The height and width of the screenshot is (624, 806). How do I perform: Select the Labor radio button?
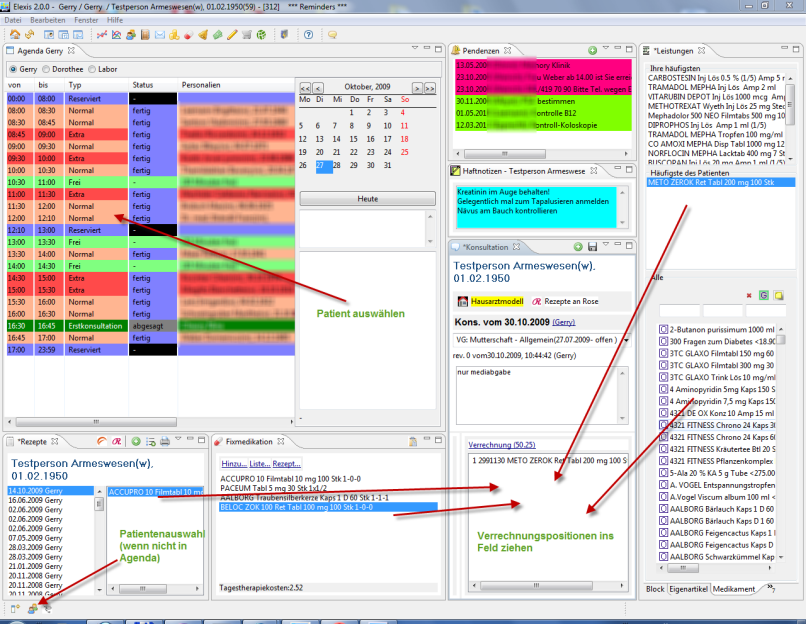(x=92, y=69)
